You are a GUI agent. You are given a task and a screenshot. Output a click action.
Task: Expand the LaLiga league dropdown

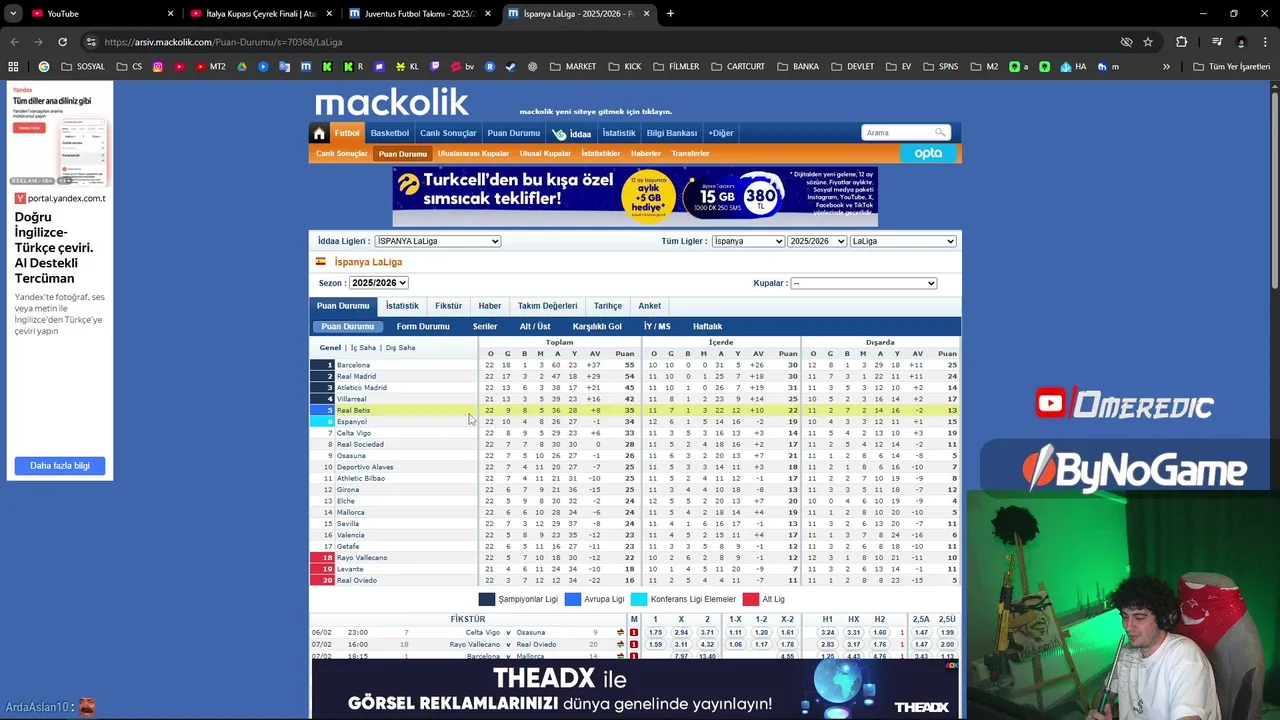pyautogui.click(x=903, y=241)
